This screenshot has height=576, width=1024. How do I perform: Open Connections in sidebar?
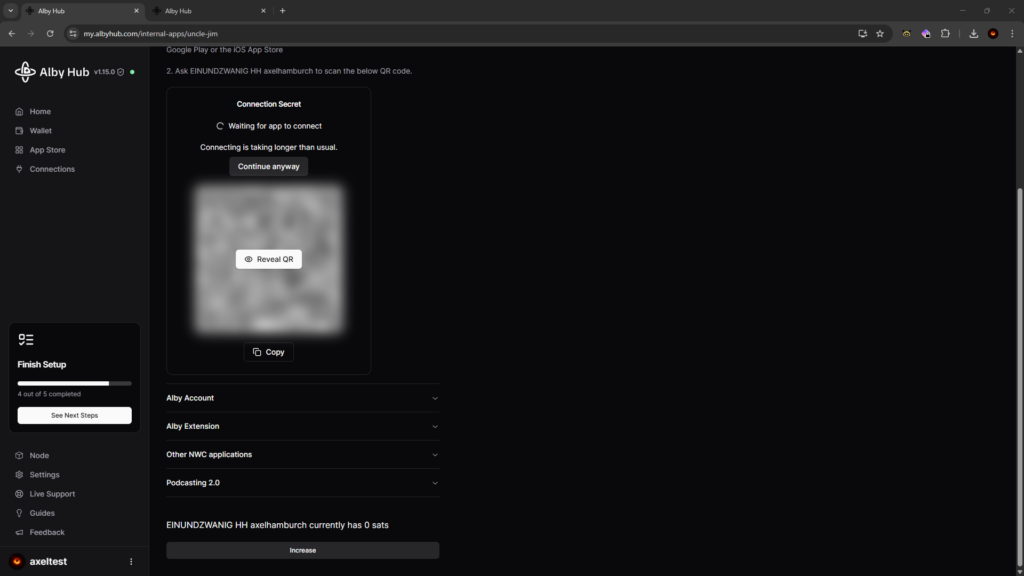pos(52,169)
